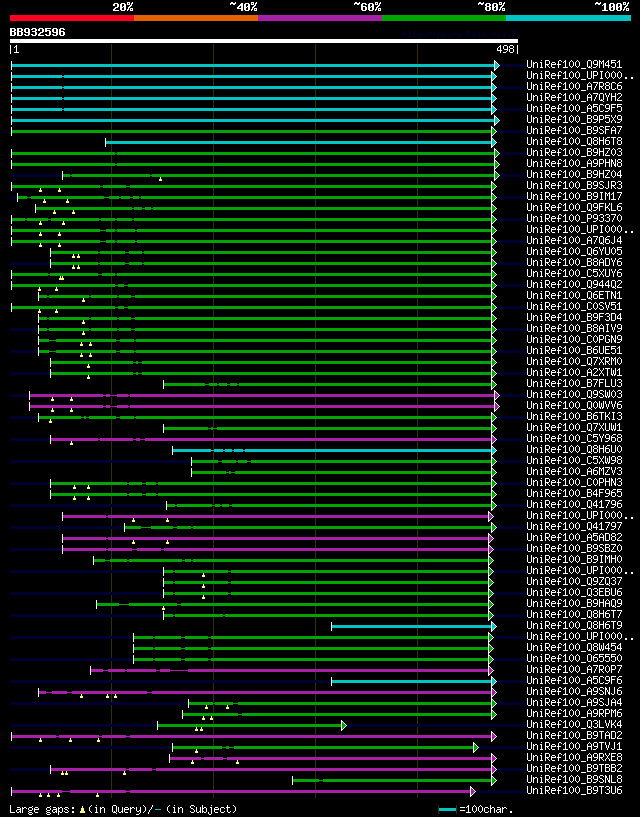
Task: Select the UniRef100_C5Y968 label
Action: pos(574,438)
